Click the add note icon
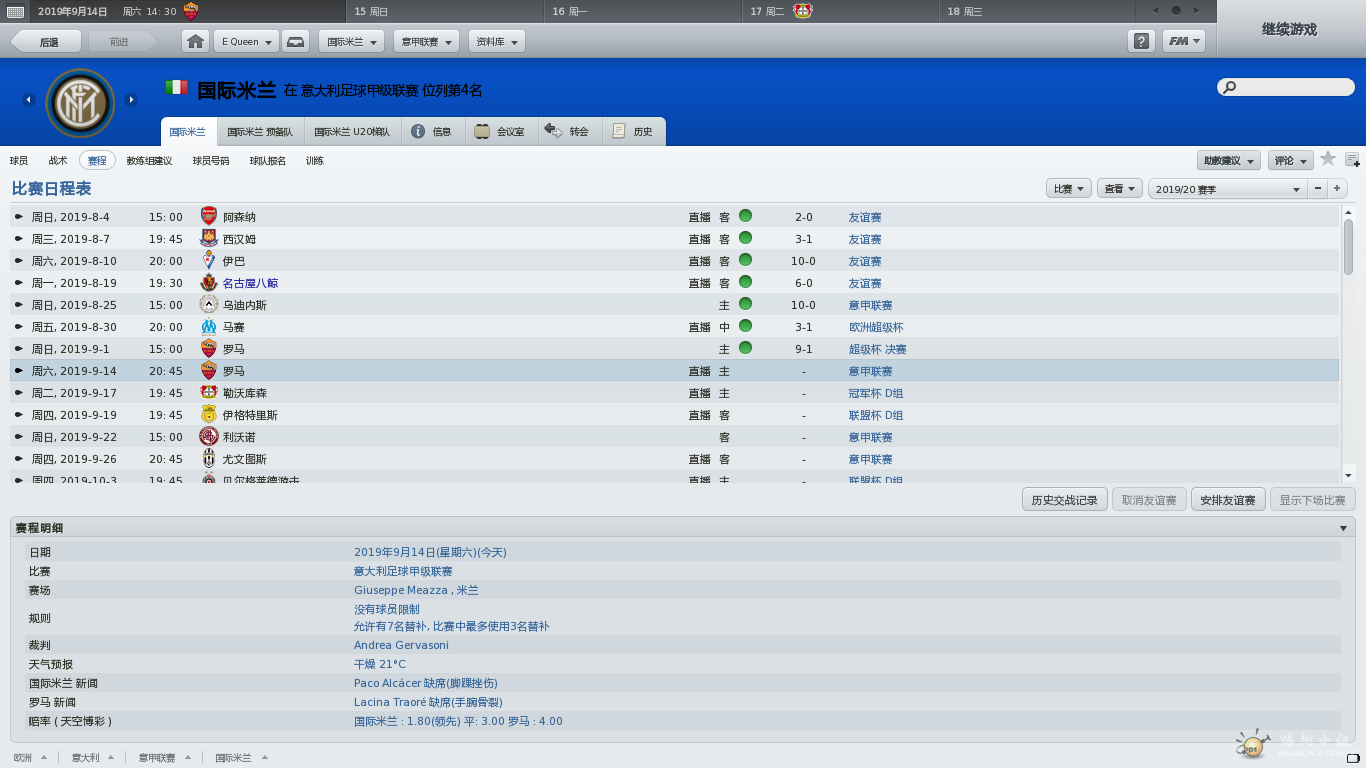 [1352, 160]
